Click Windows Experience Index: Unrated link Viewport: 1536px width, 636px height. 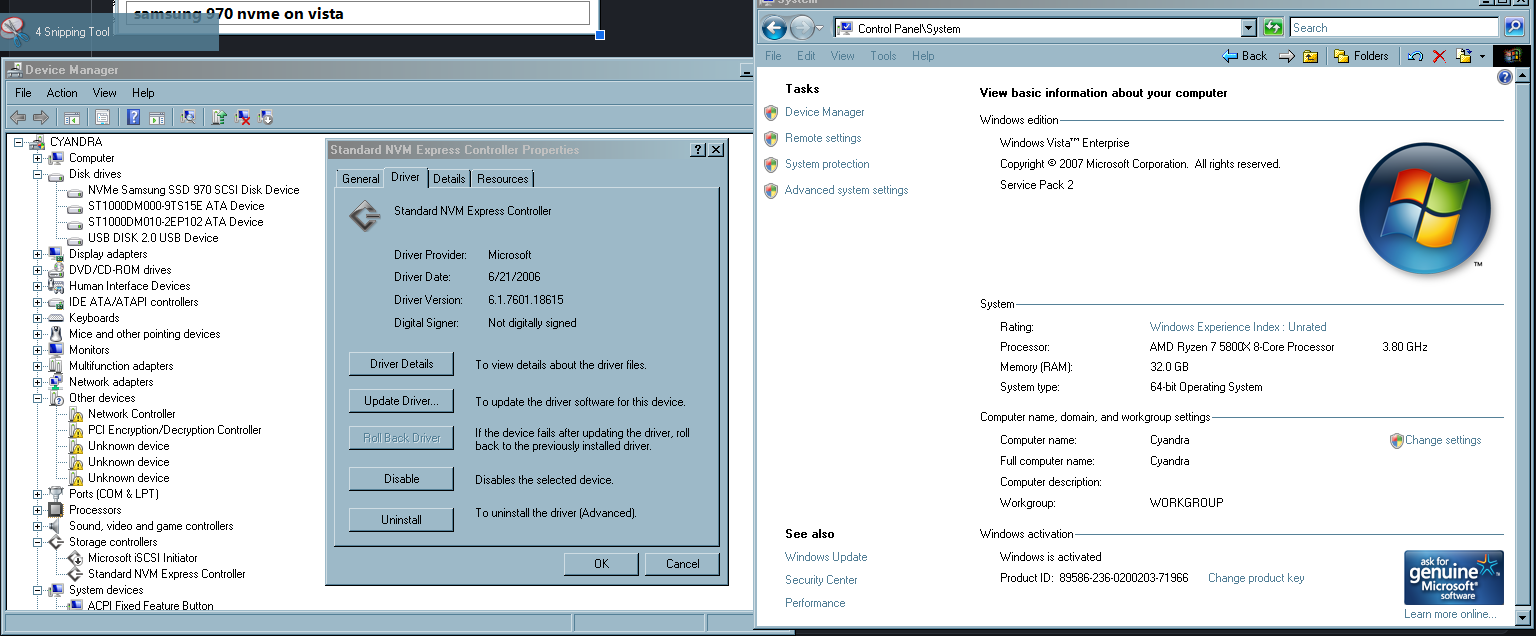[x=1238, y=327]
